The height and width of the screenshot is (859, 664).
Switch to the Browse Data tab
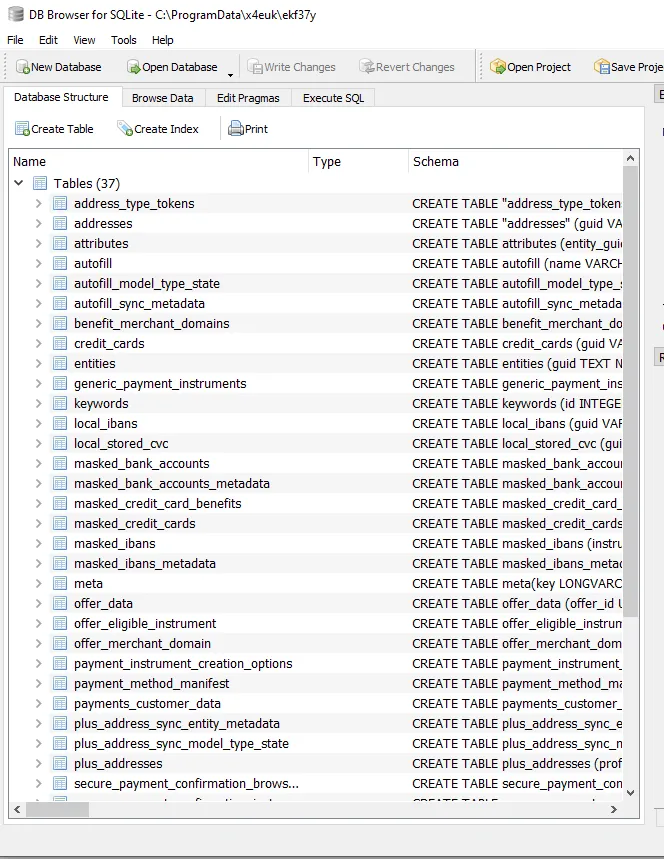pyautogui.click(x=162, y=98)
